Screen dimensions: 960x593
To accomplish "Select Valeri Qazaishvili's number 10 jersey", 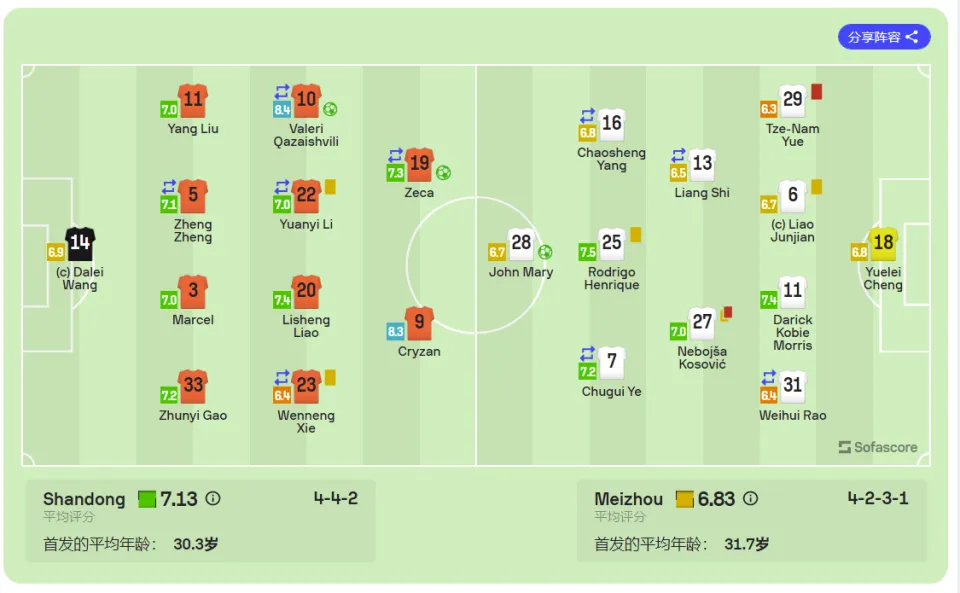I will [x=306, y=101].
